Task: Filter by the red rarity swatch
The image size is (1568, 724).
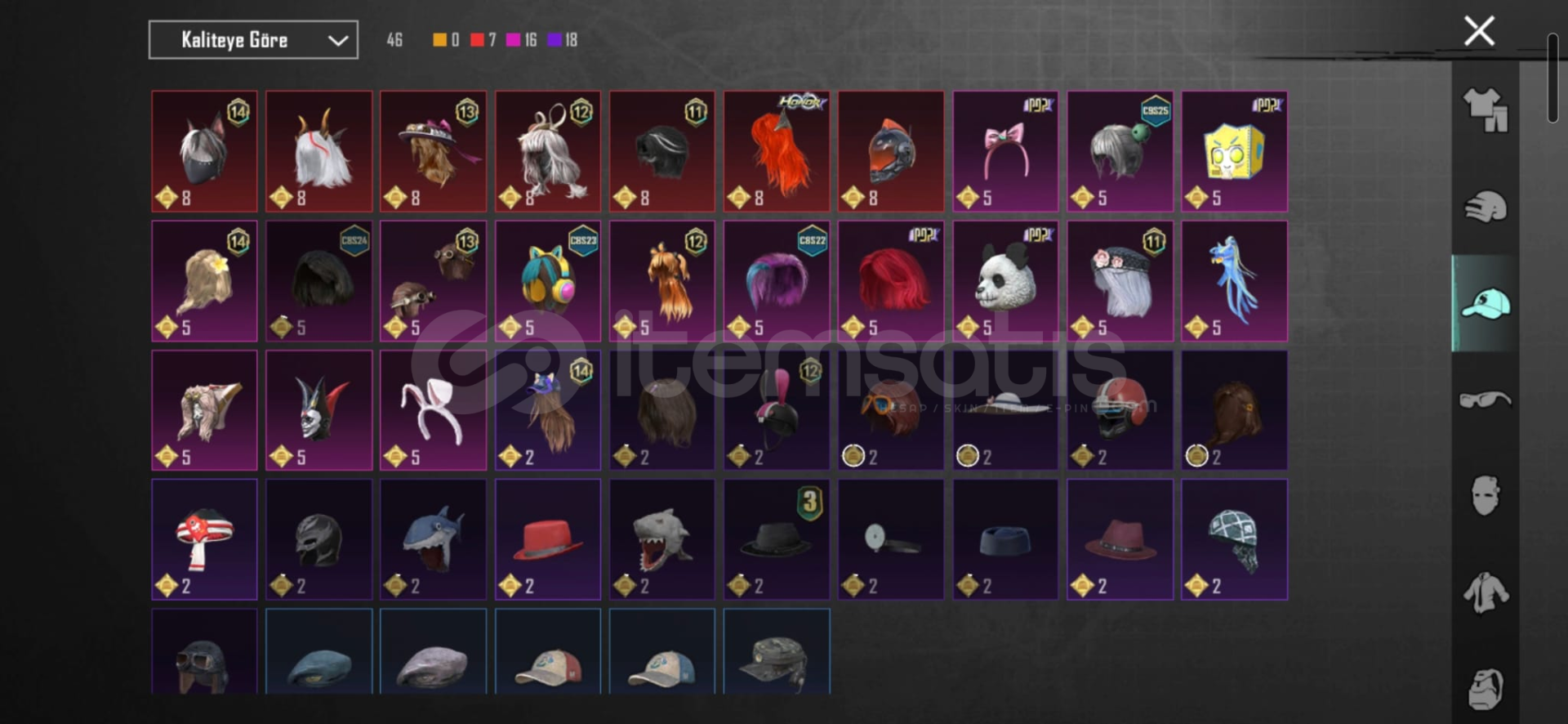Action: pos(477,40)
